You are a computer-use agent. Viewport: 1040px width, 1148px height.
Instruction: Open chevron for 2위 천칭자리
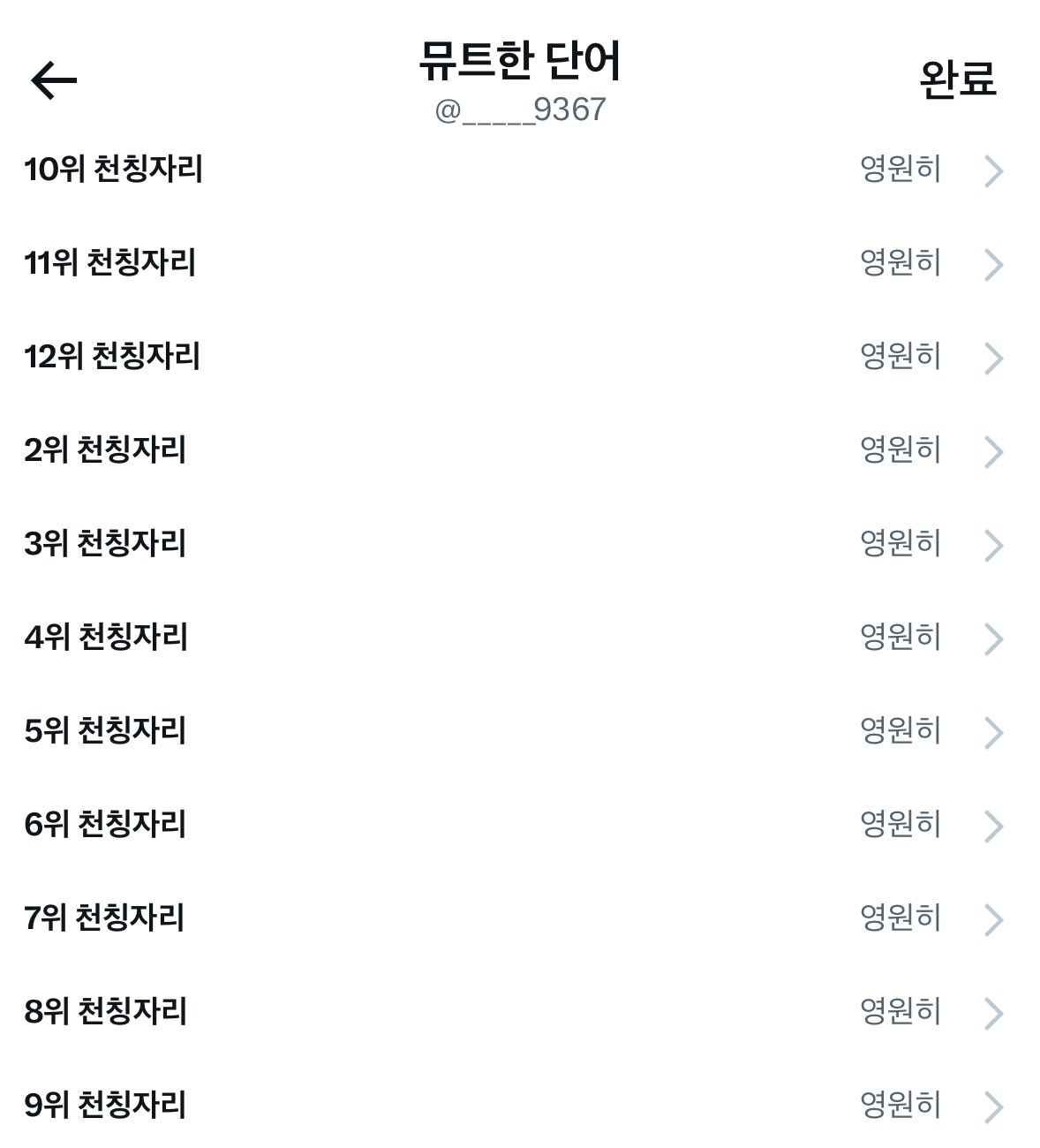click(x=993, y=451)
